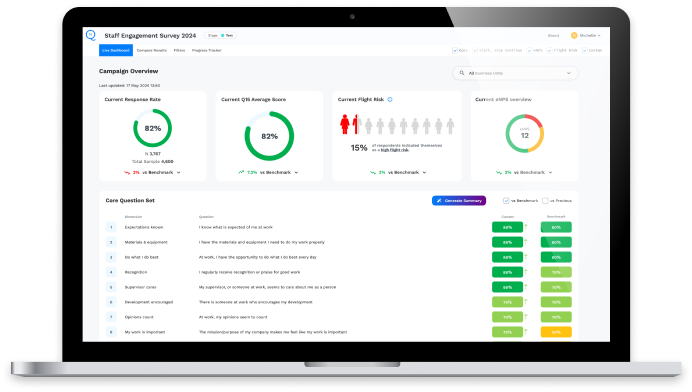The width and height of the screenshot is (692, 392).
Task: Select the Opinions count dimension
Action: 139,317
